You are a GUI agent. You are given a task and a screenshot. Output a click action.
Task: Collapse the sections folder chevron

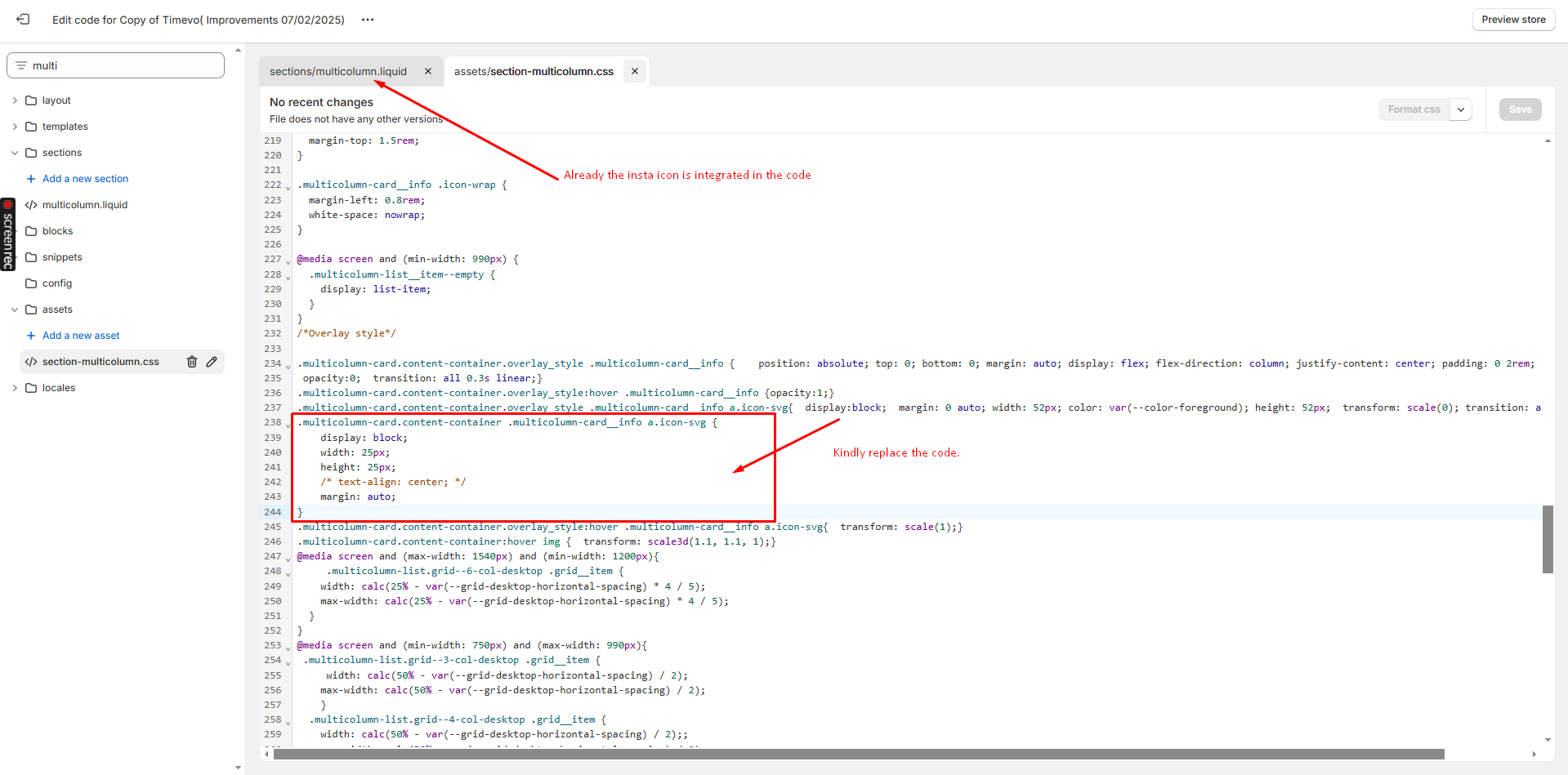pos(15,153)
